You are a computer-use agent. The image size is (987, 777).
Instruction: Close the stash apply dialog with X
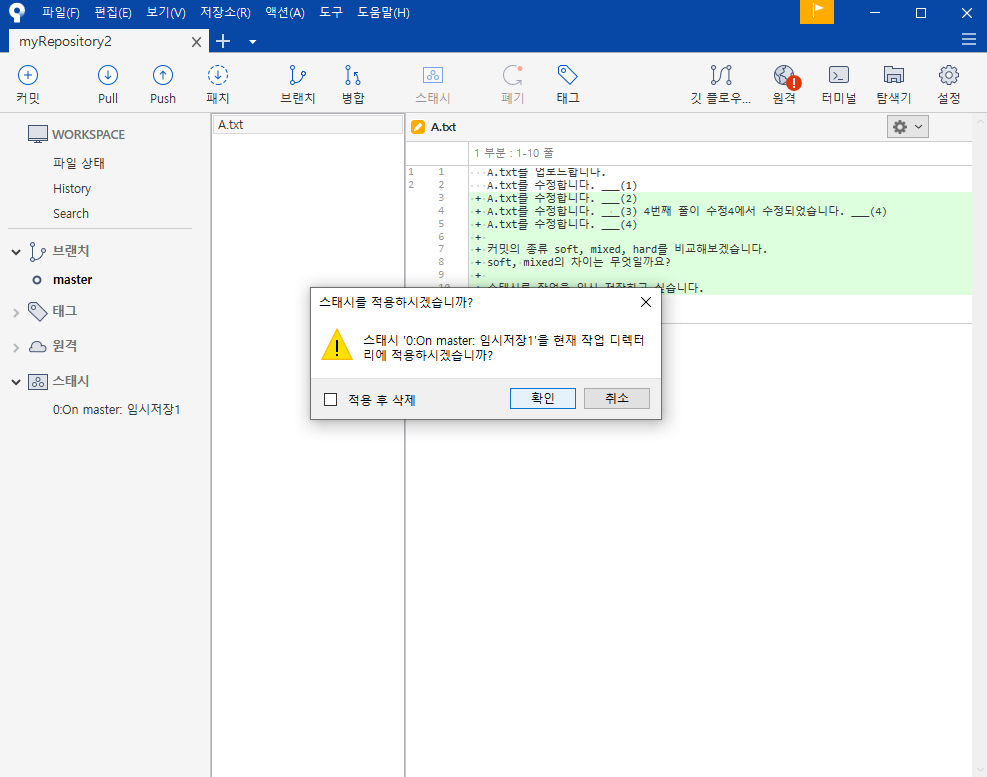point(646,302)
